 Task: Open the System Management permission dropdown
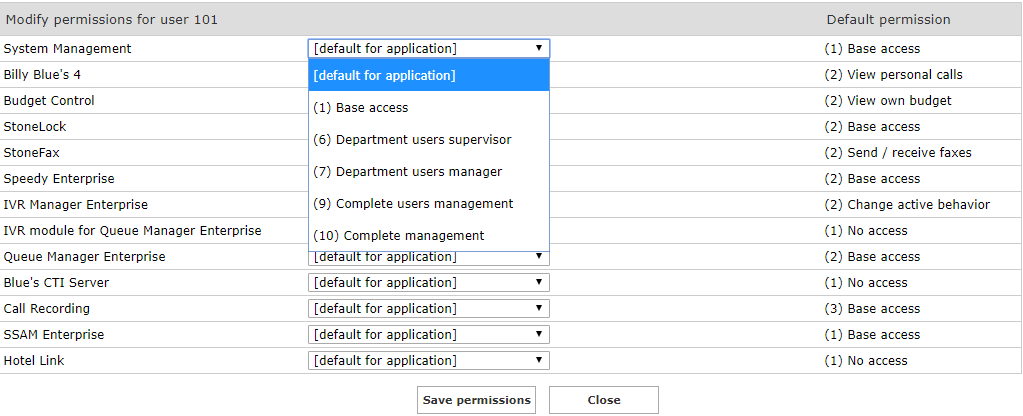[x=428, y=48]
